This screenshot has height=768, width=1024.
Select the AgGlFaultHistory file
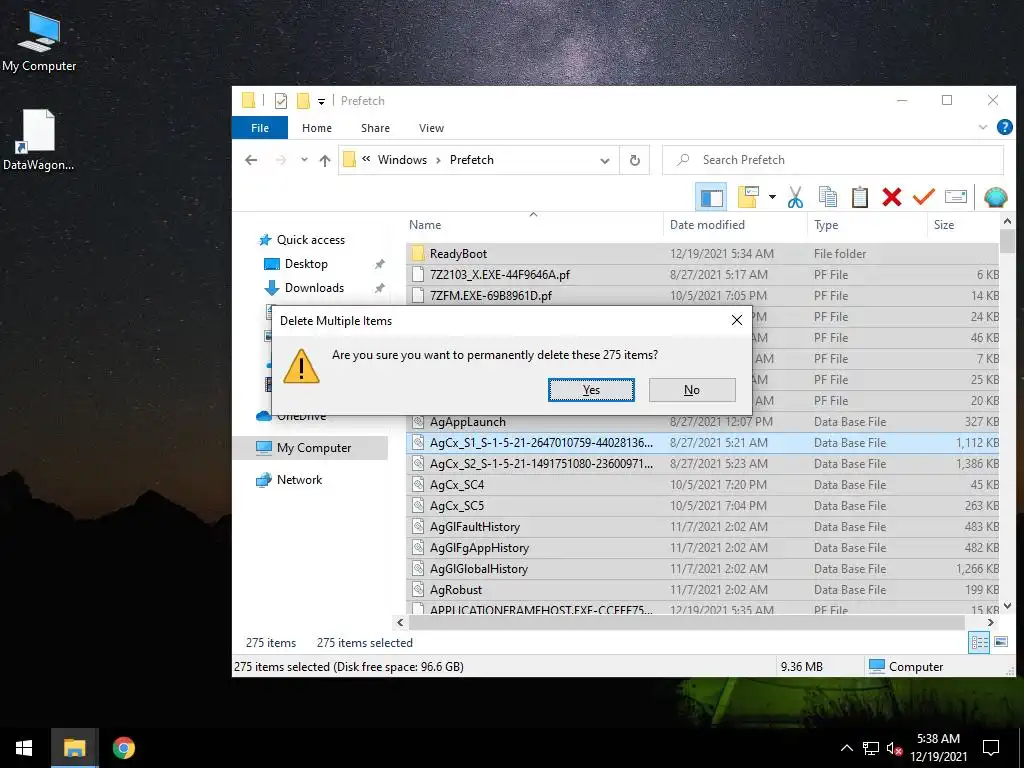tap(703, 526)
